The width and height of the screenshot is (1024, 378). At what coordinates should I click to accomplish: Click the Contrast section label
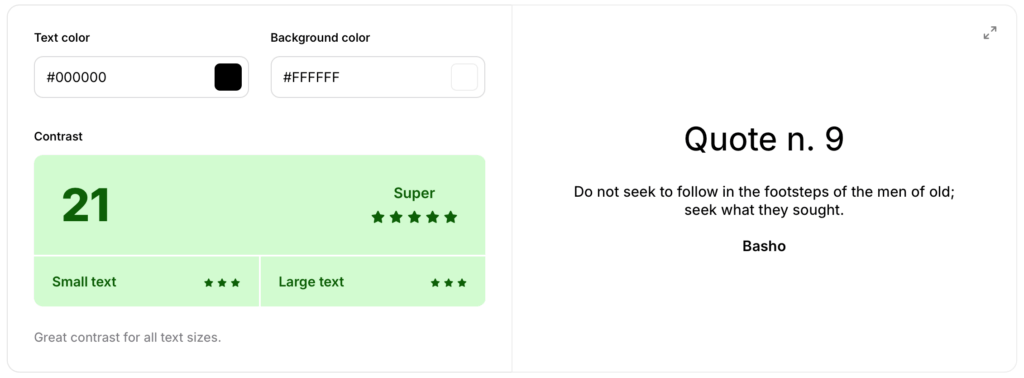click(58, 136)
